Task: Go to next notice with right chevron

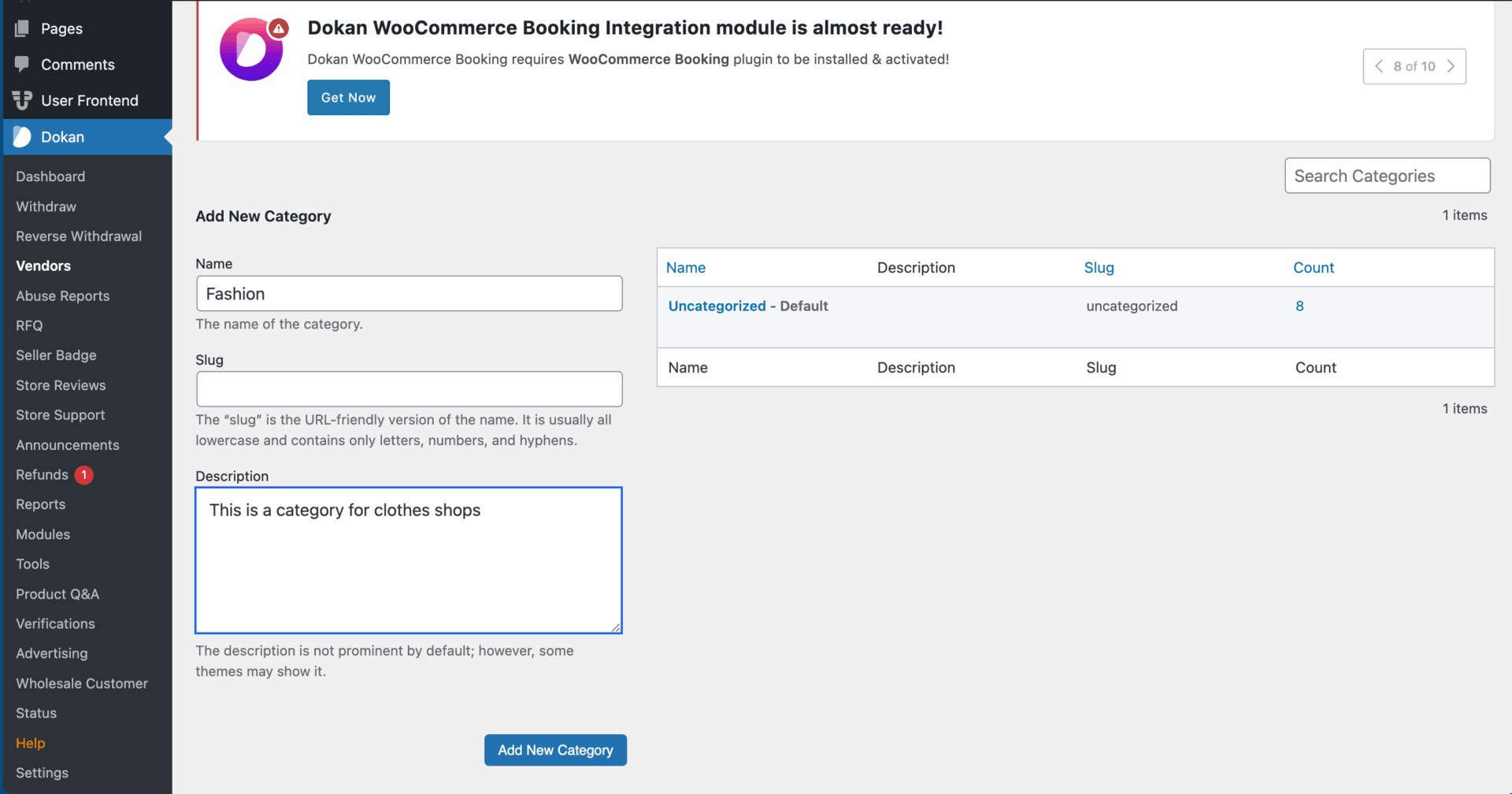Action: coord(1451,66)
